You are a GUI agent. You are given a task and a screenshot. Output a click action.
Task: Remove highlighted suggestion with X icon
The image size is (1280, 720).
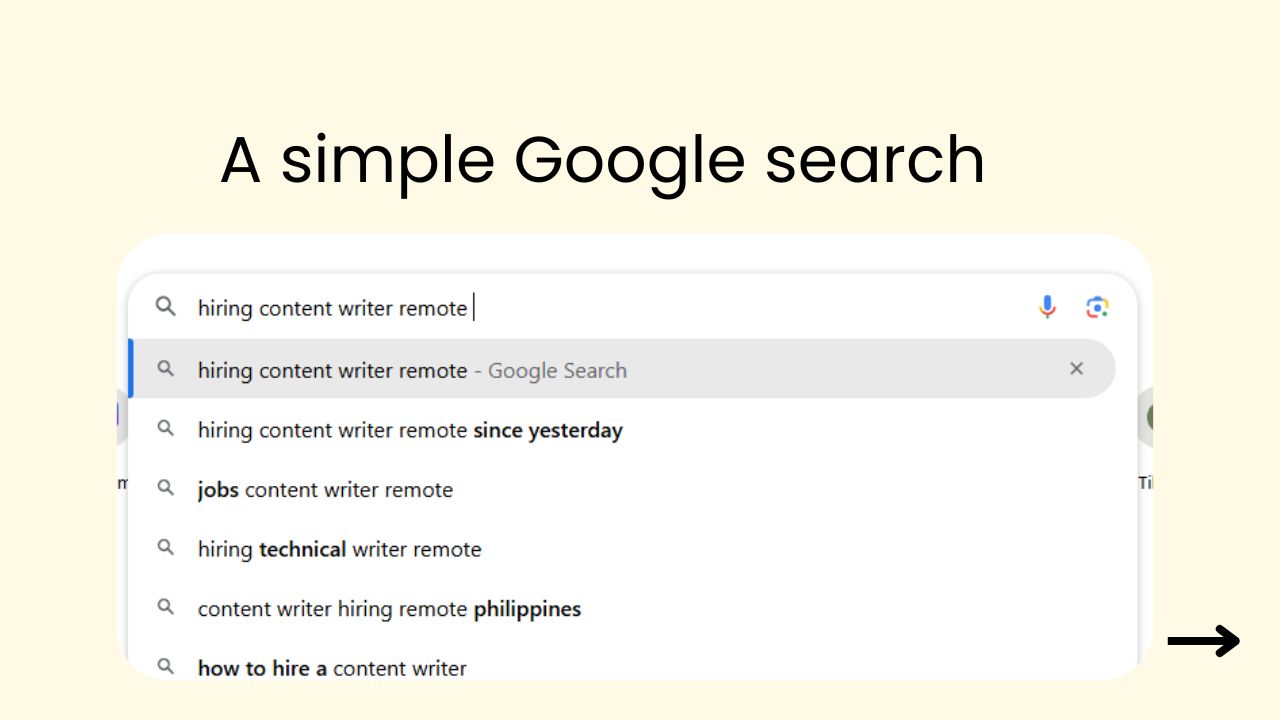(1076, 369)
